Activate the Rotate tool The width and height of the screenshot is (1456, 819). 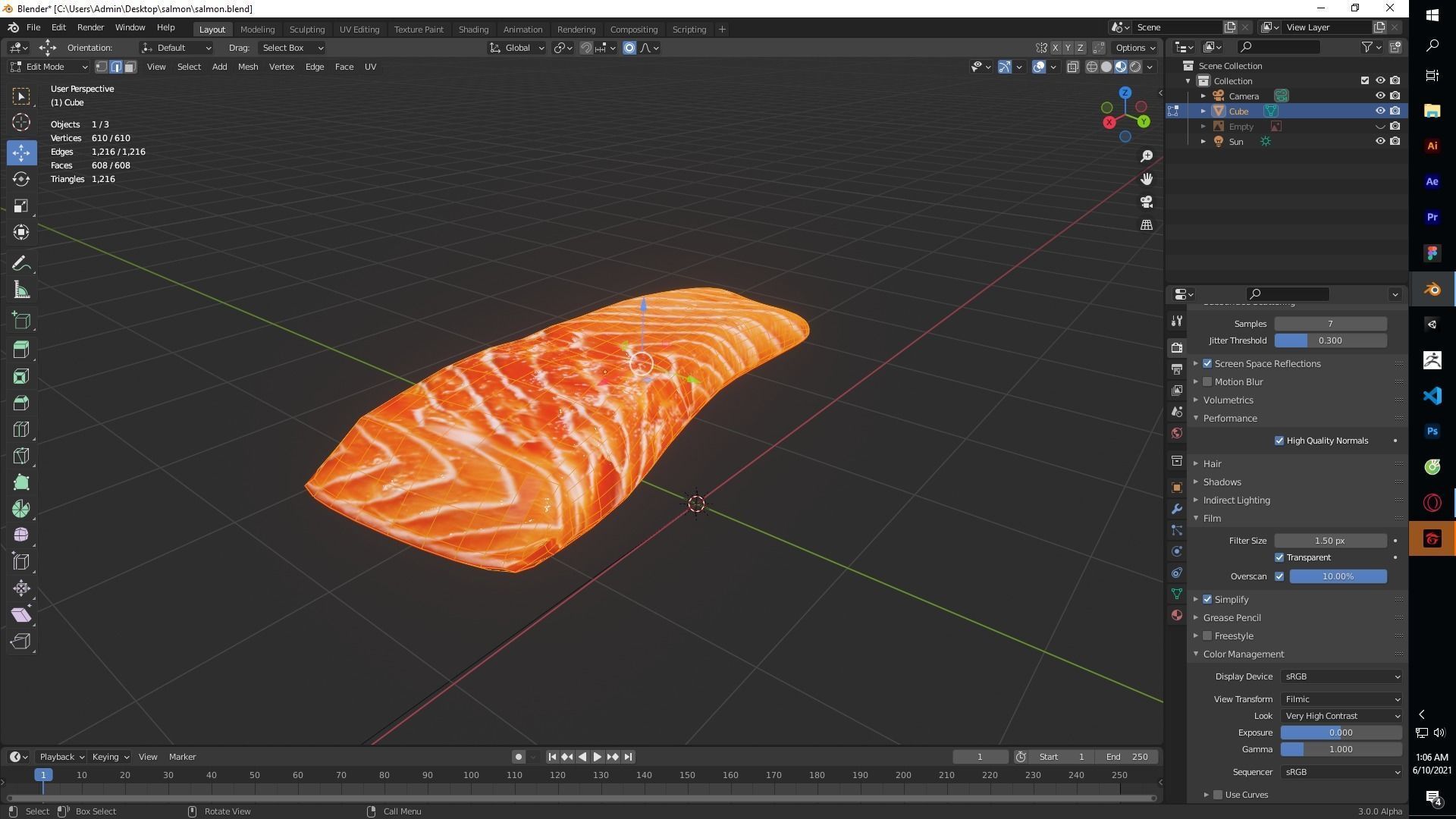(x=21, y=179)
